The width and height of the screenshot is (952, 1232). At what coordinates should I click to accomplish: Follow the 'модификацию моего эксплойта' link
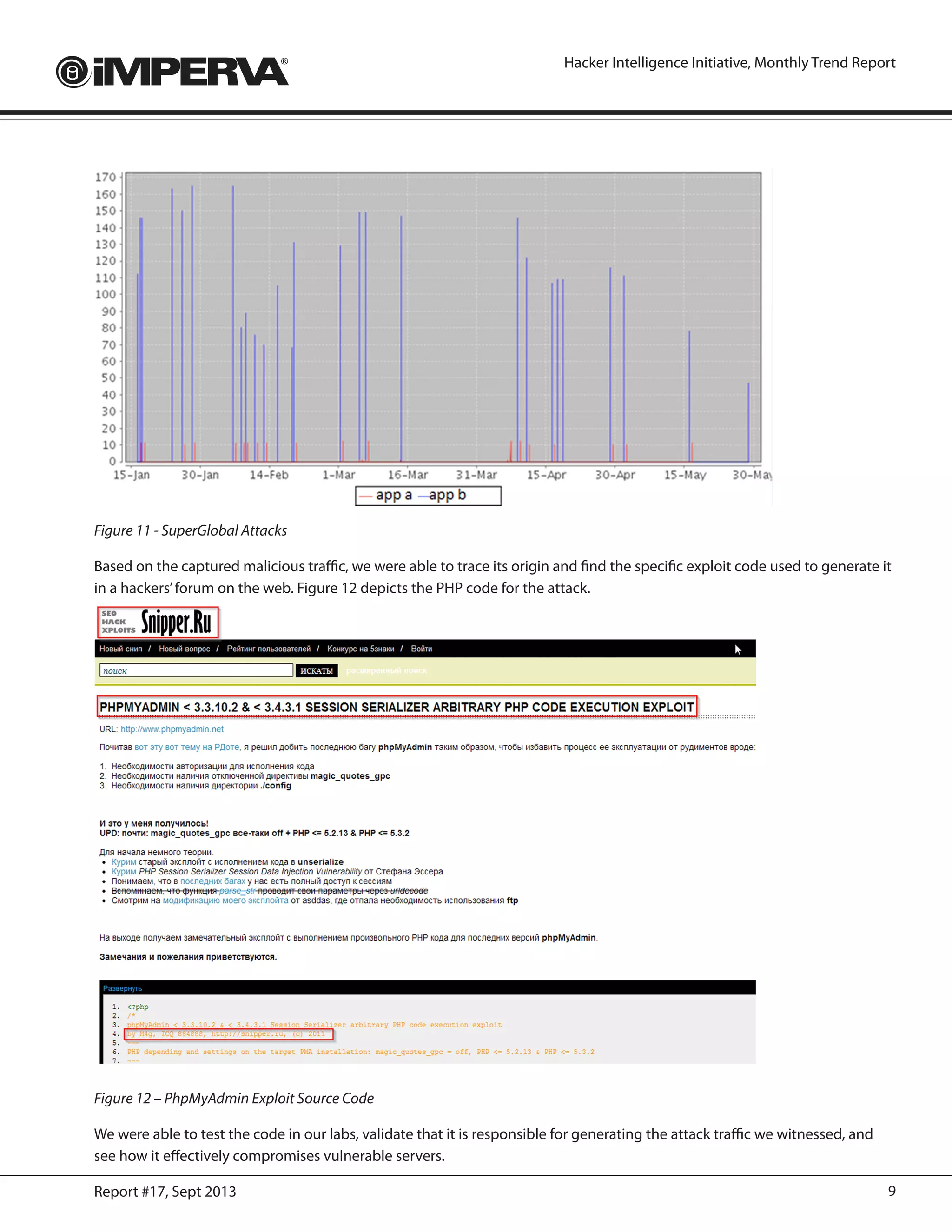coord(225,901)
